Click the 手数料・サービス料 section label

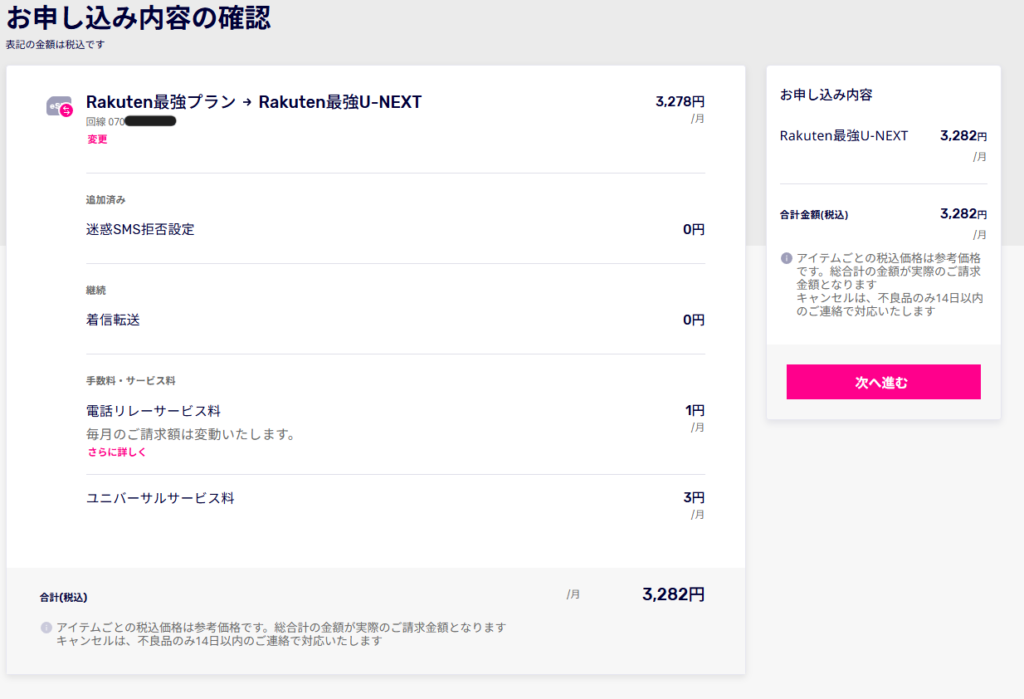coord(131,381)
